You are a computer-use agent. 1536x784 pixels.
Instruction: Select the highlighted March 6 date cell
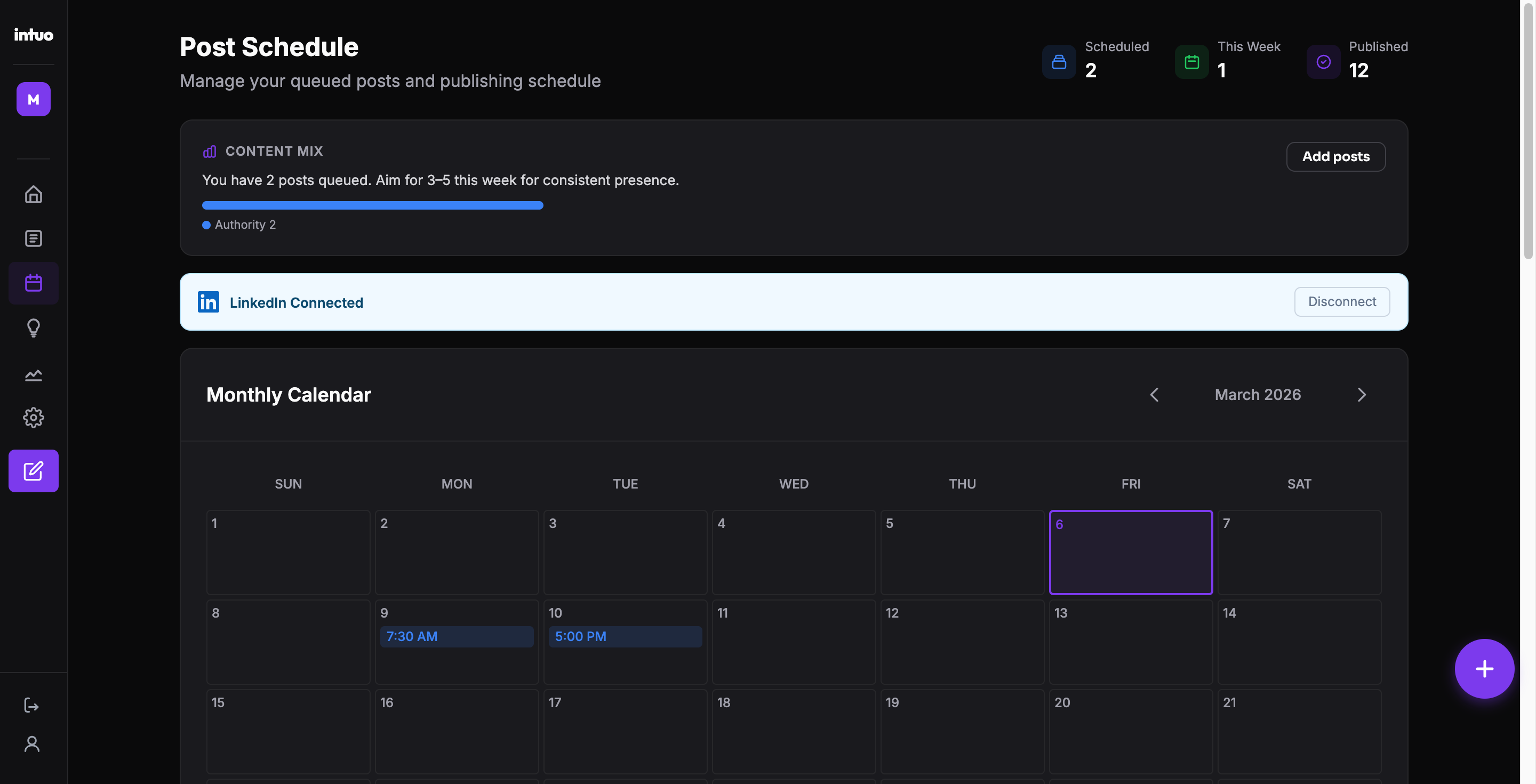(1131, 552)
